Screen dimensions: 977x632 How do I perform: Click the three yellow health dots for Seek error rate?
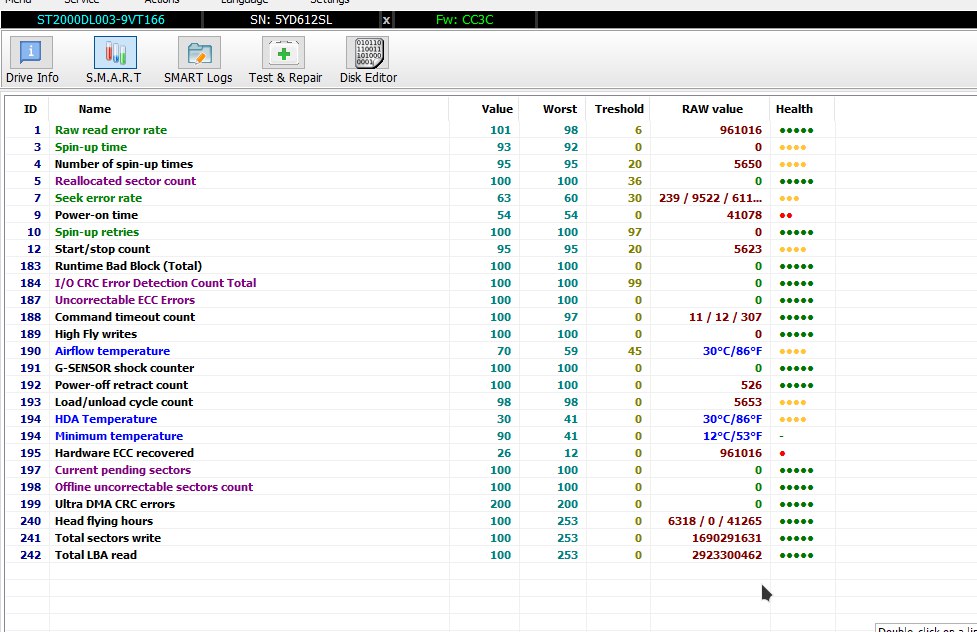[789, 199]
